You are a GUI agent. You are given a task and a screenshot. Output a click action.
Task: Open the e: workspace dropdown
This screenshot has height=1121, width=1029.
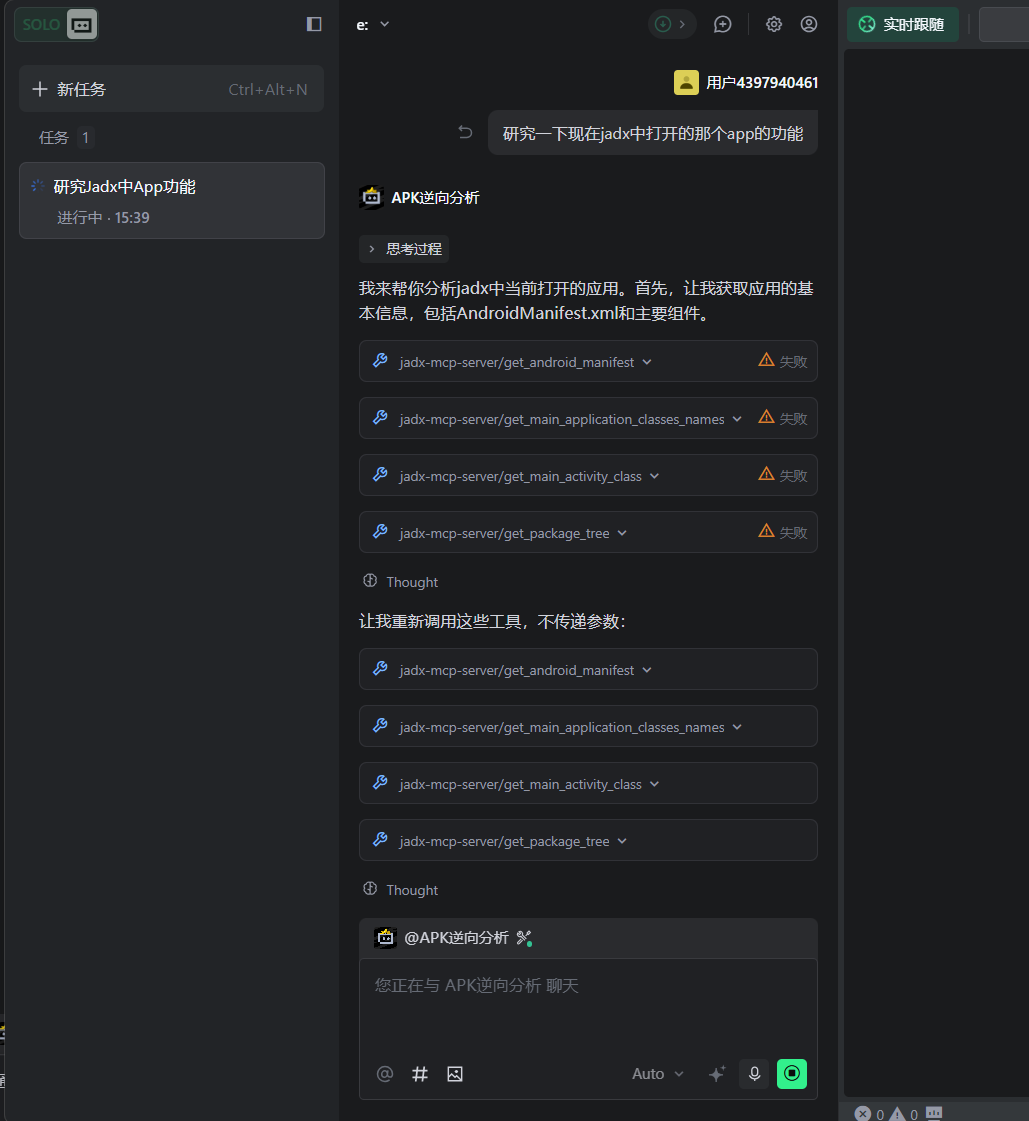pos(373,24)
